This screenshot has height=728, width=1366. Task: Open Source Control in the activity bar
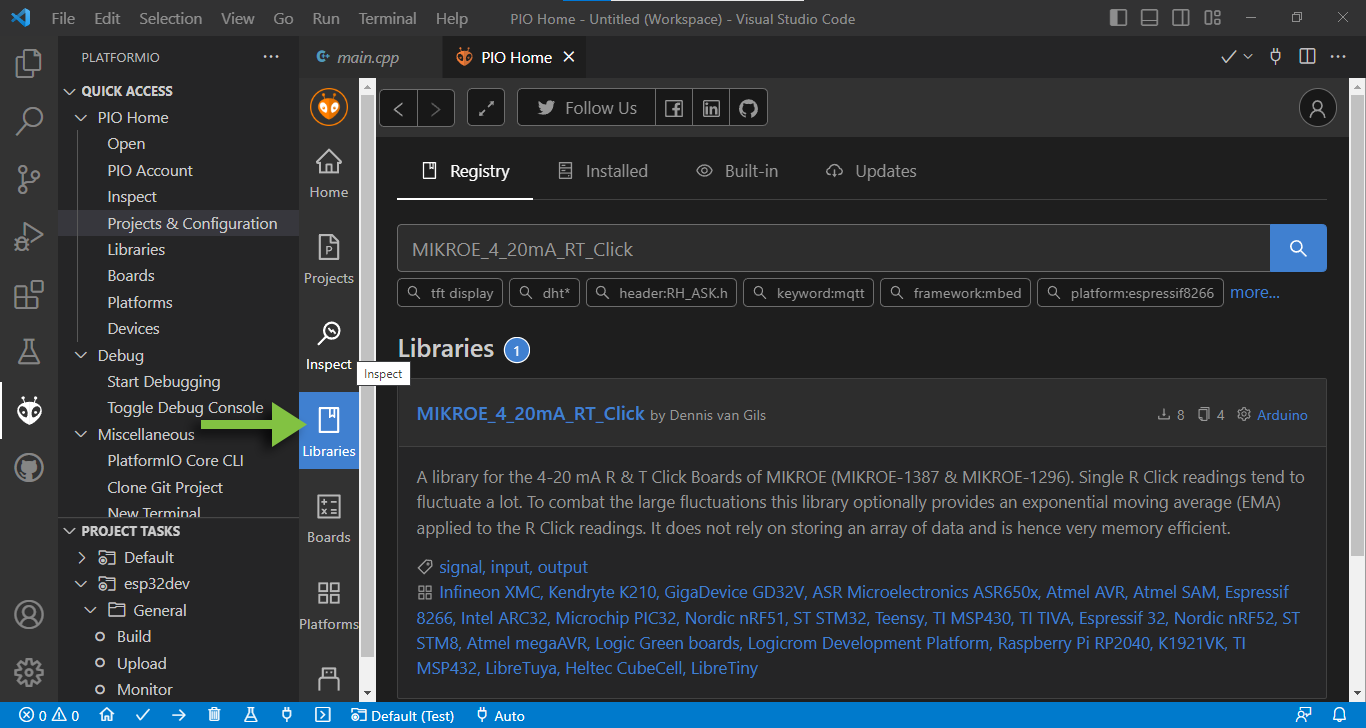[29, 180]
